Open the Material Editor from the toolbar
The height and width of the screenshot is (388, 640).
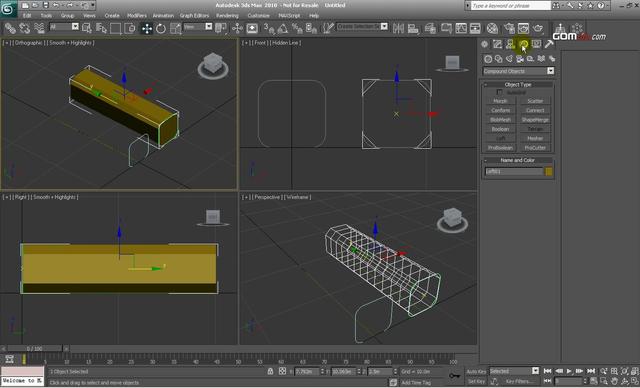492,28
